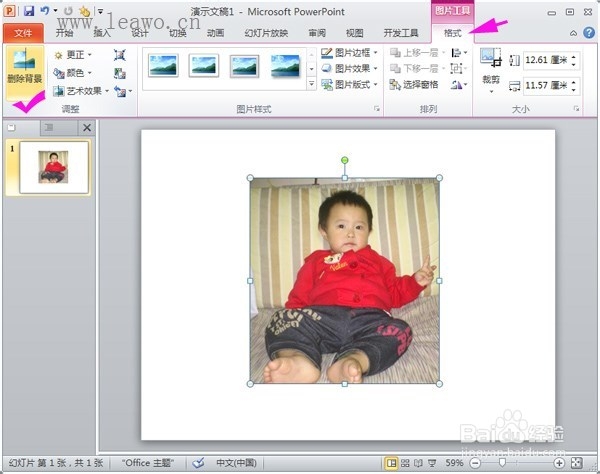Open Customize Quick Access Toolbar dropdown
This screenshot has width=600, height=474.
[x=100, y=11]
